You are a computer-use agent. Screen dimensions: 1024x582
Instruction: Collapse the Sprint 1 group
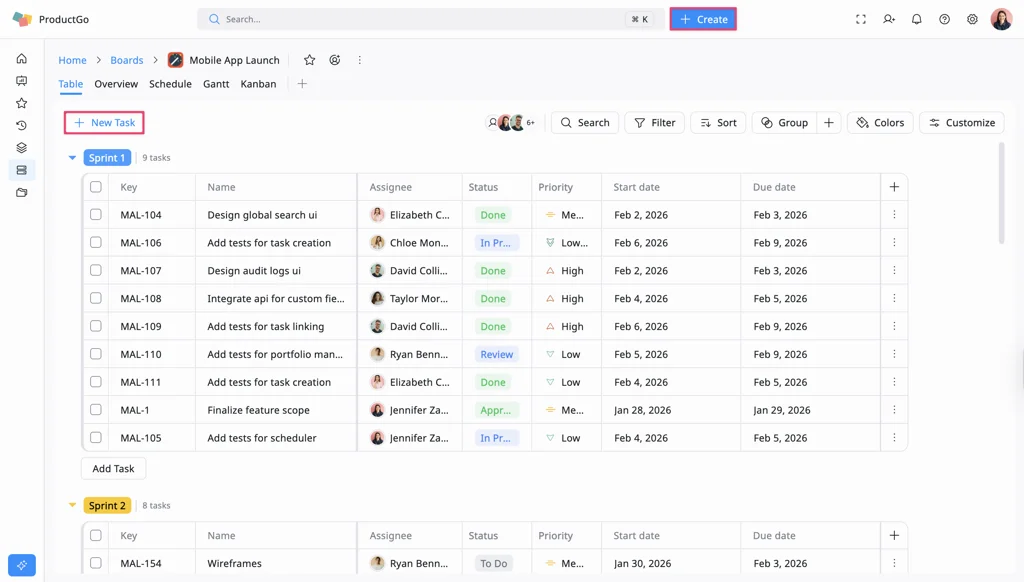click(x=72, y=158)
